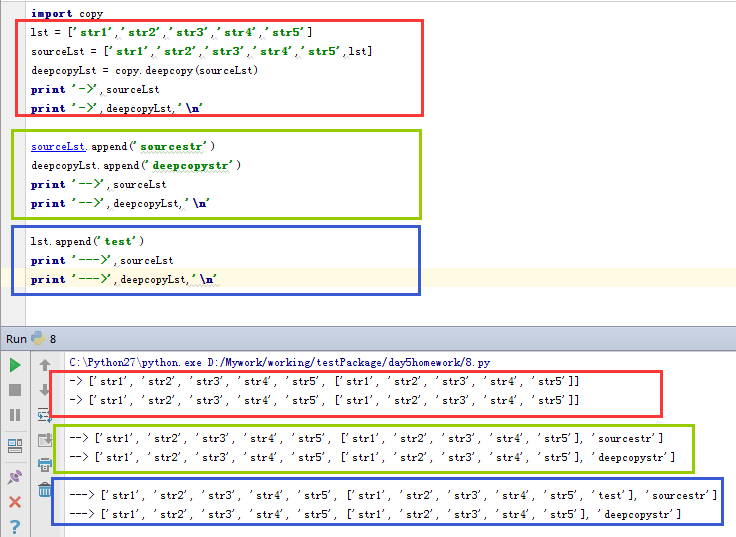Viewport: 736px width, 537px height.
Task: Click the Python icon beside the Run label
Action: (x=38, y=338)
